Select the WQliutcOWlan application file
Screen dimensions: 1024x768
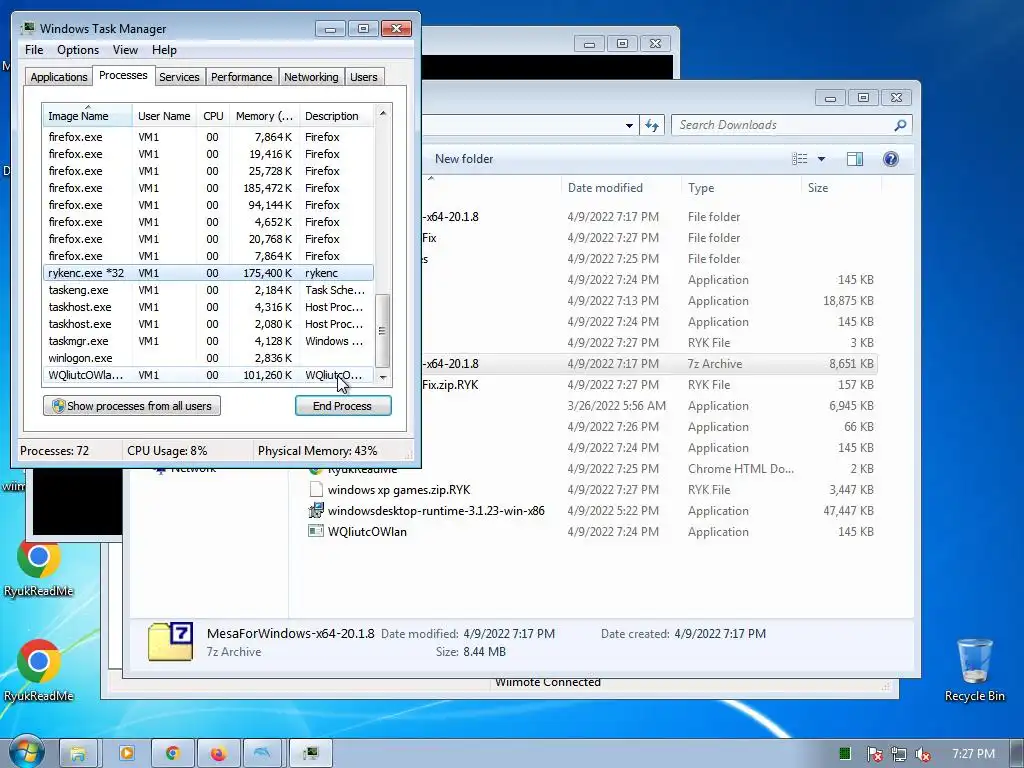click(x=591, y=532)
